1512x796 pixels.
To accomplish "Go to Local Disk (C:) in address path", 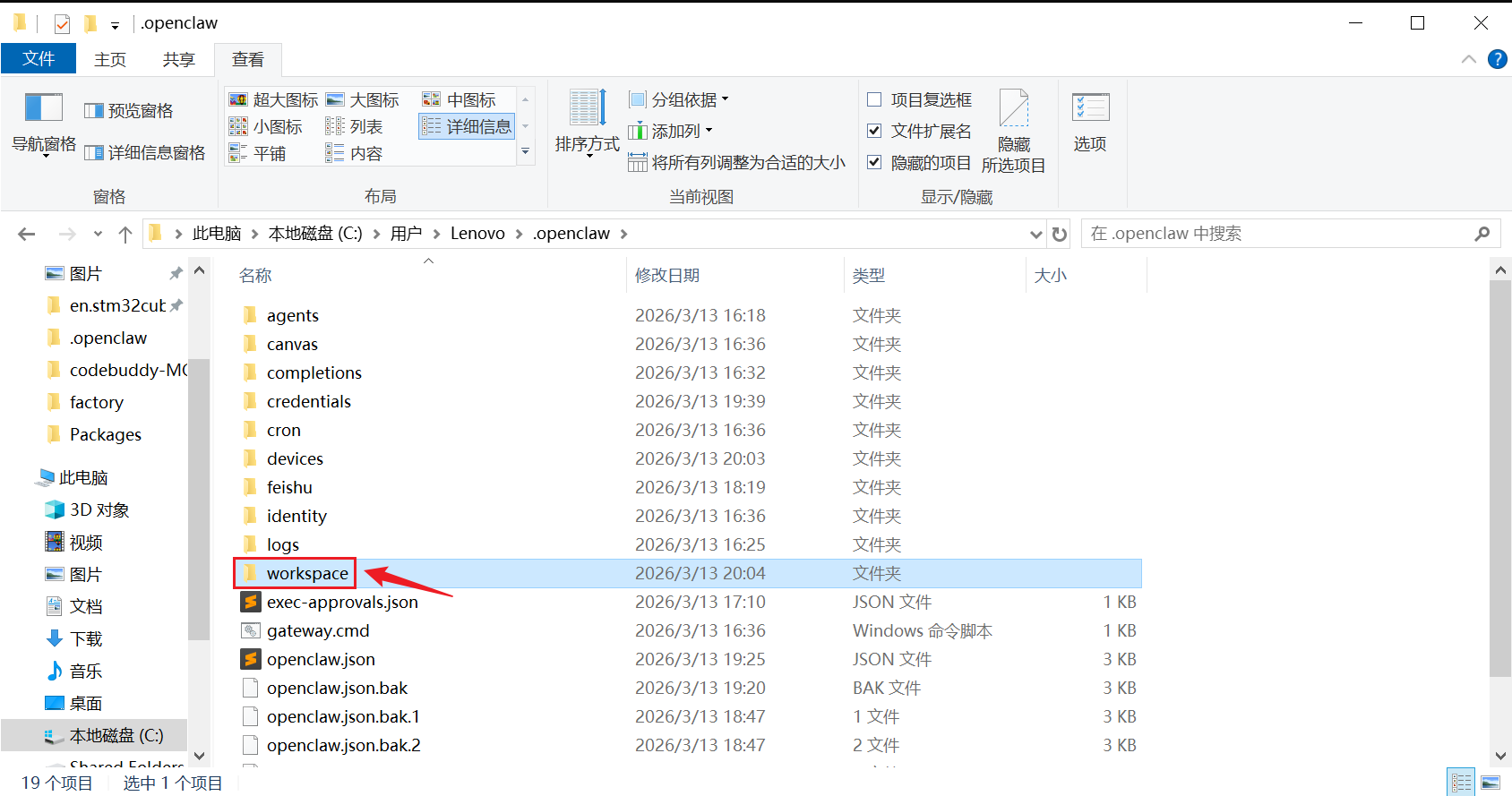I will pos(315,234).
